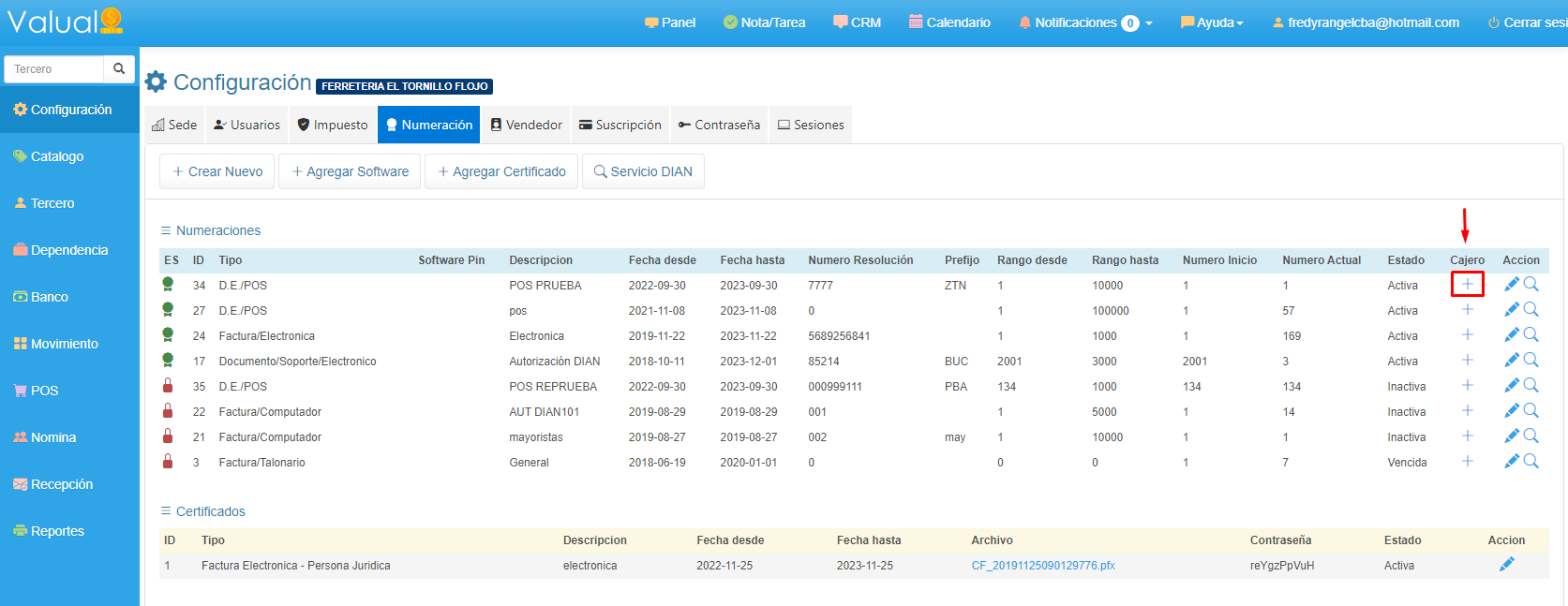Open Nomina in the left sidebar
The height and width of the screenshot is (606, 1568).
[53, 437]
